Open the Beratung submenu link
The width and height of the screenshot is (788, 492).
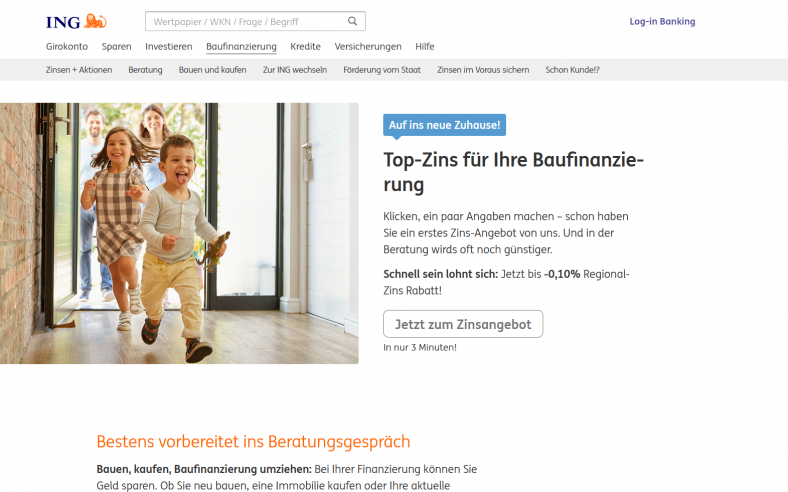[146, 70]
